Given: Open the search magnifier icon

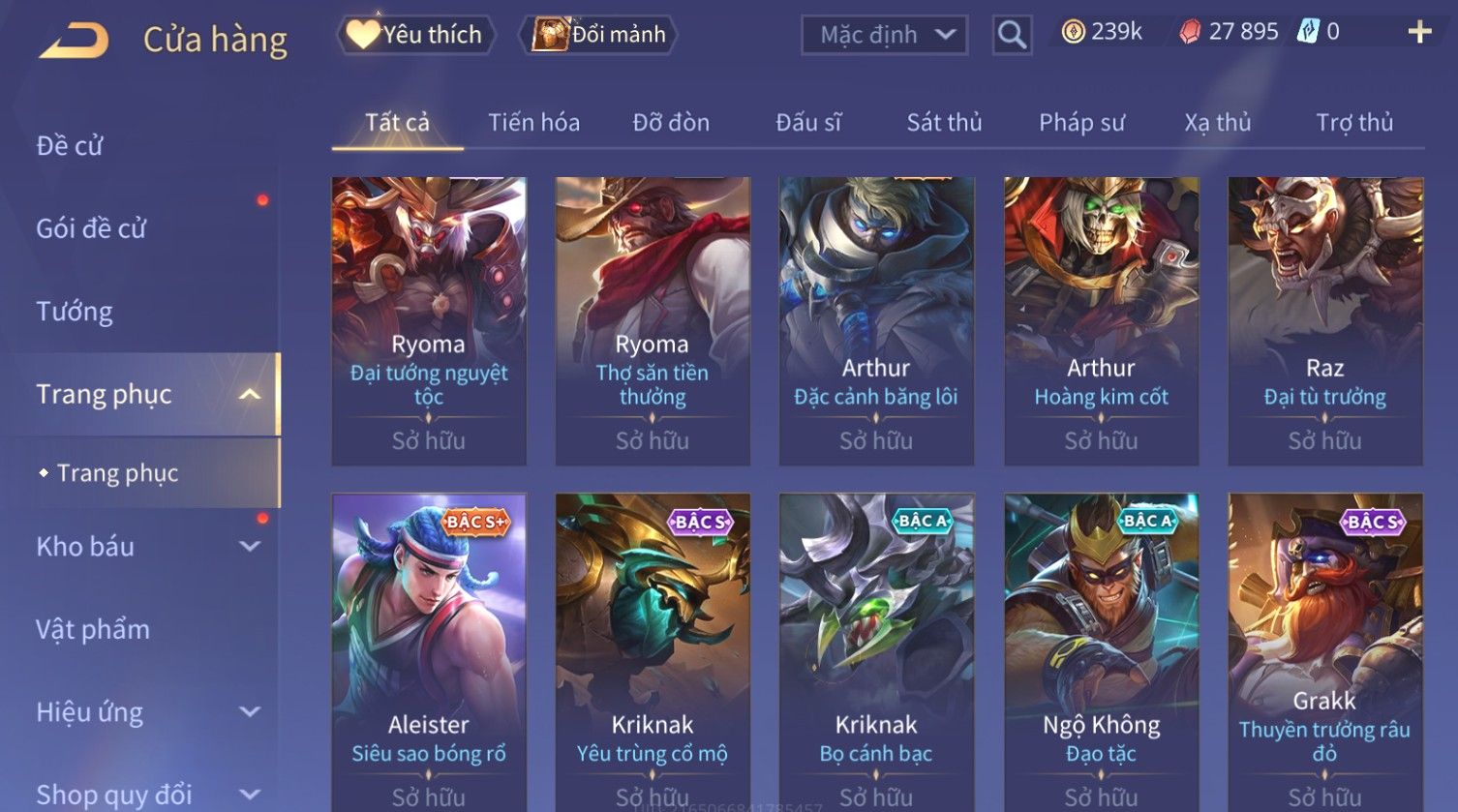Looking at the screenshot, I should point(1012,35).
